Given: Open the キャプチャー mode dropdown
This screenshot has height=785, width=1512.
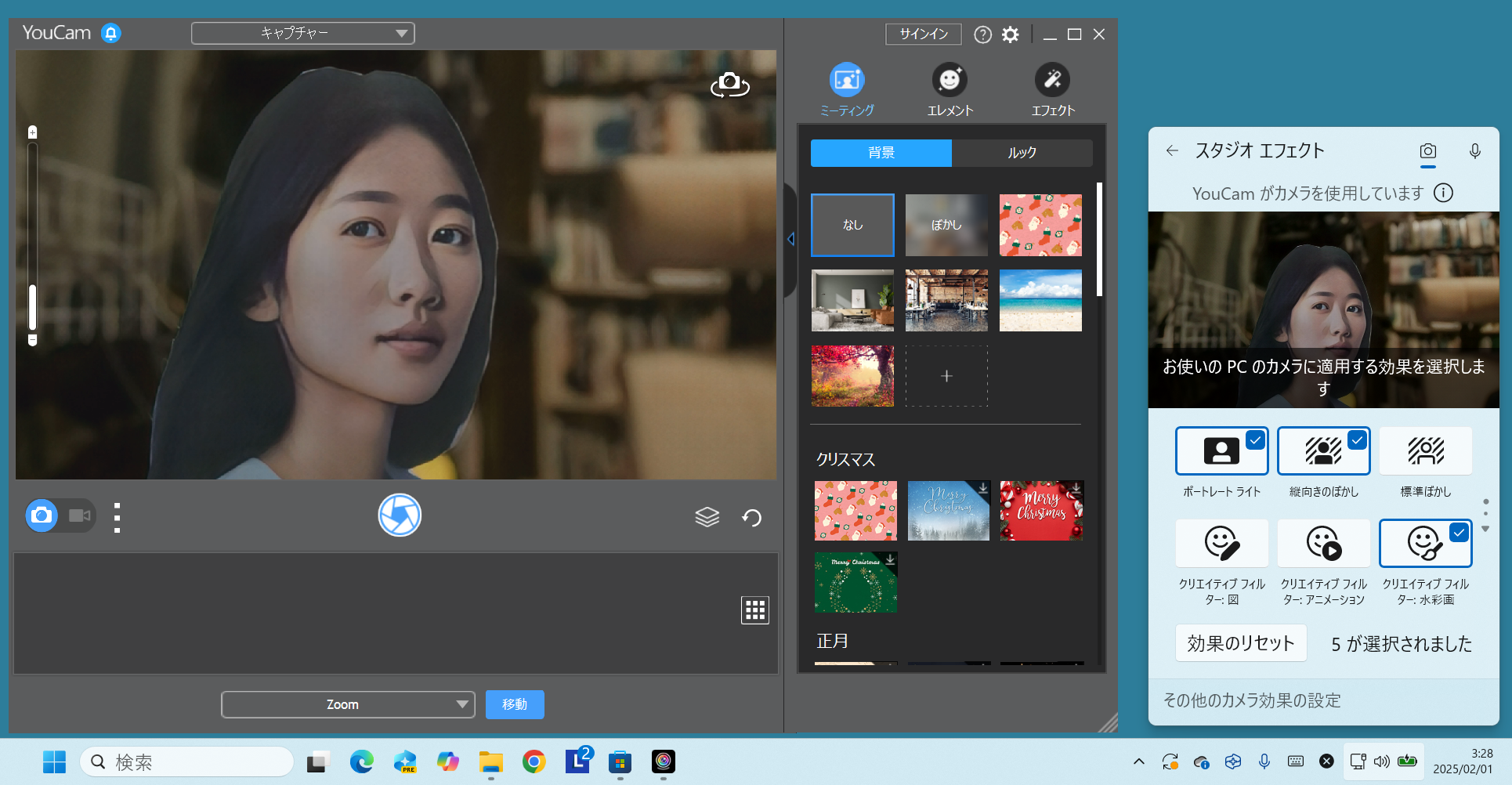Looking at the screenshot, I should [x=302, y=33].
